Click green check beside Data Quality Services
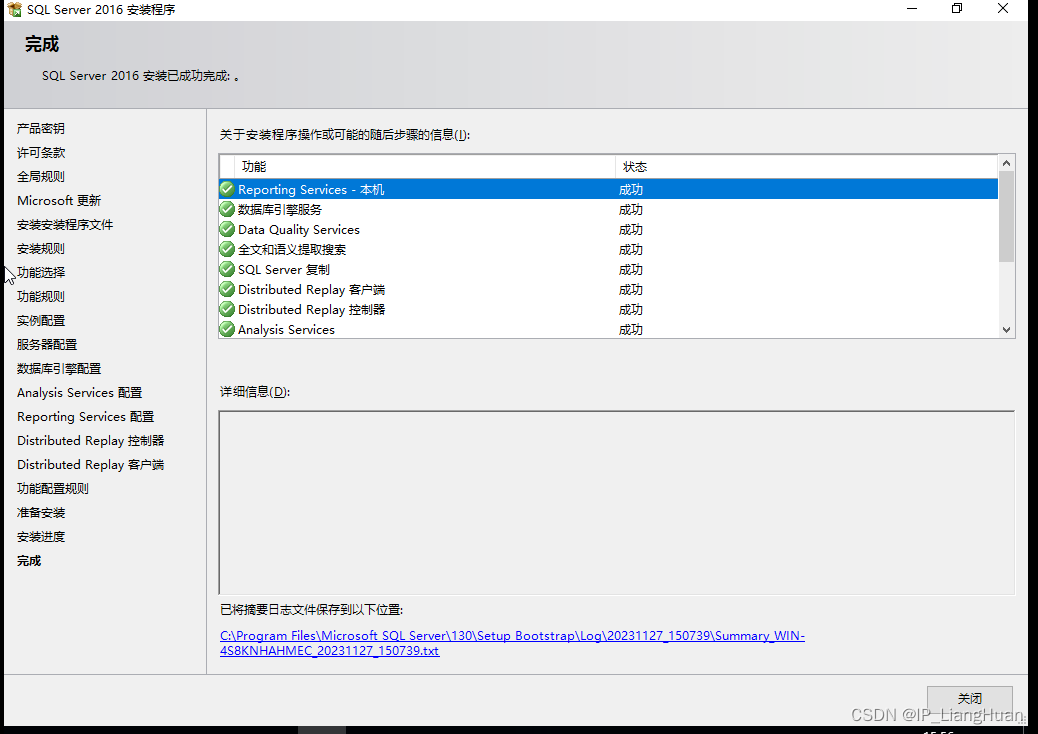Screen dimensions: 1038x734 (x=227, y=229)
